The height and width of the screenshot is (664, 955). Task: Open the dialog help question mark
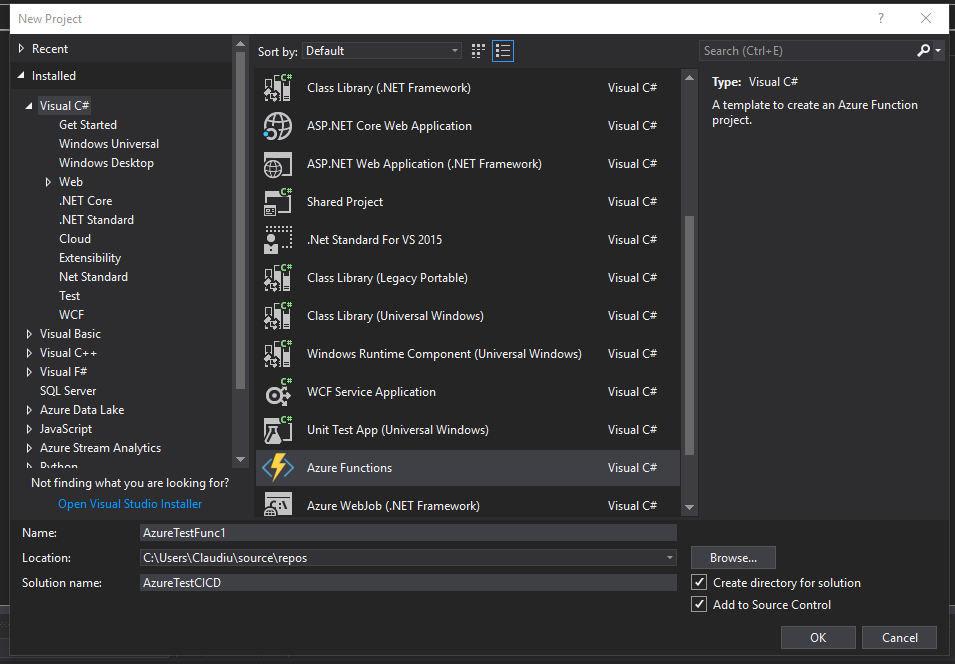(x=881, y=18)
